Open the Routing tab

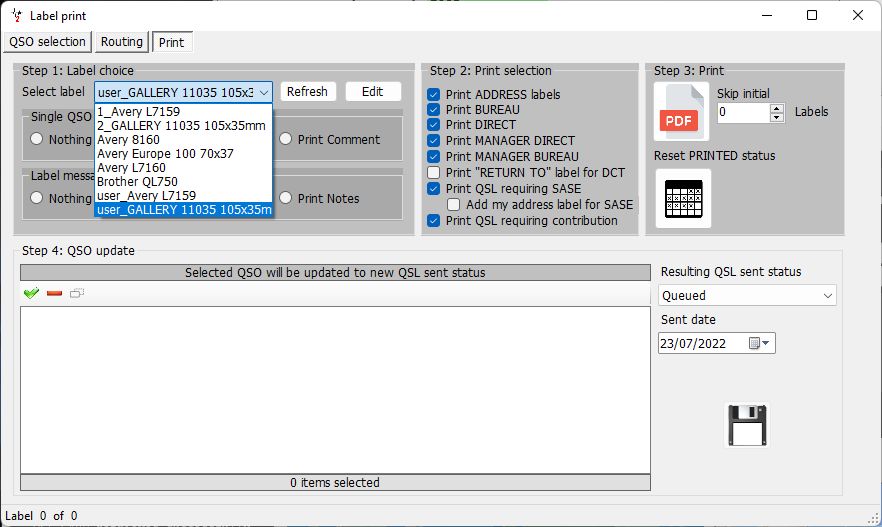point(122,42)
